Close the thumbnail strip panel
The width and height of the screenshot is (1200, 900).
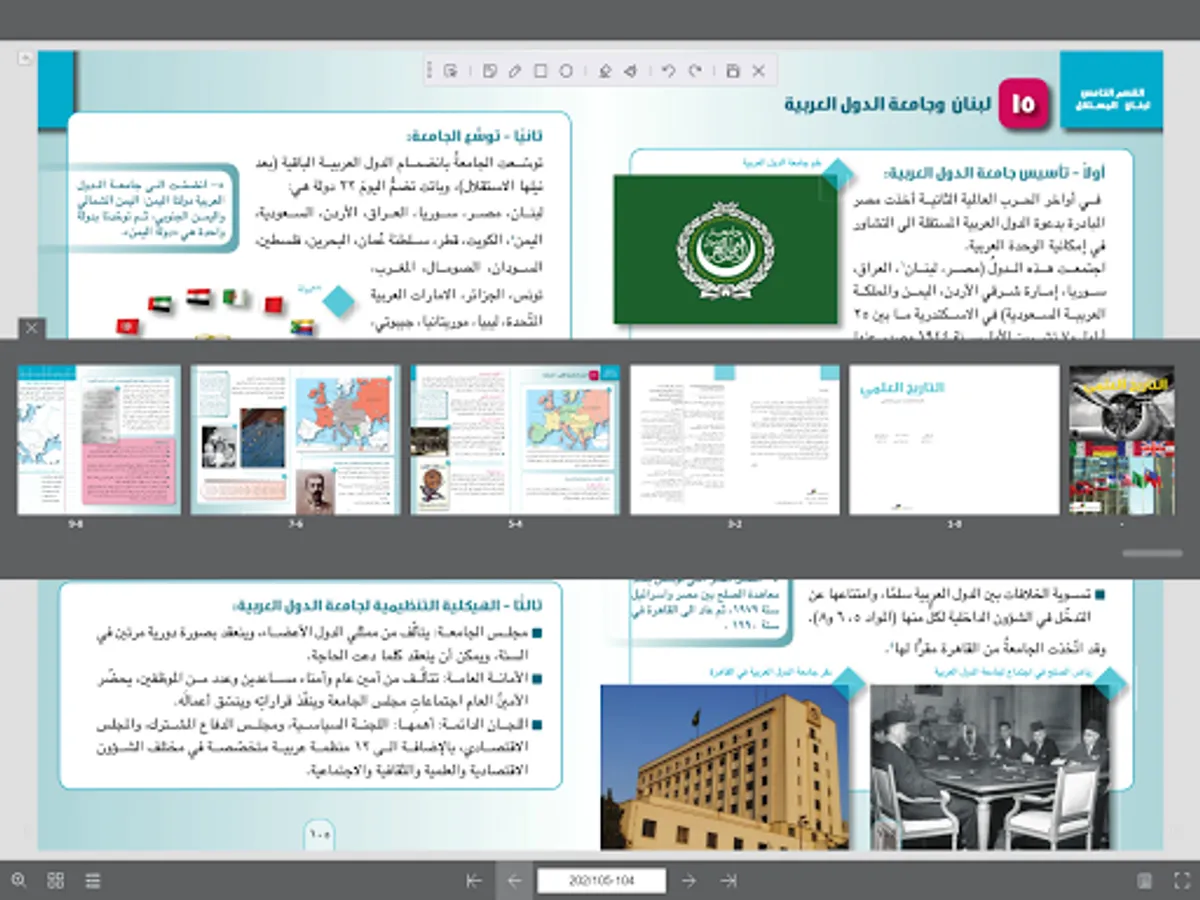pyautogui.click(x=32, y=328)
